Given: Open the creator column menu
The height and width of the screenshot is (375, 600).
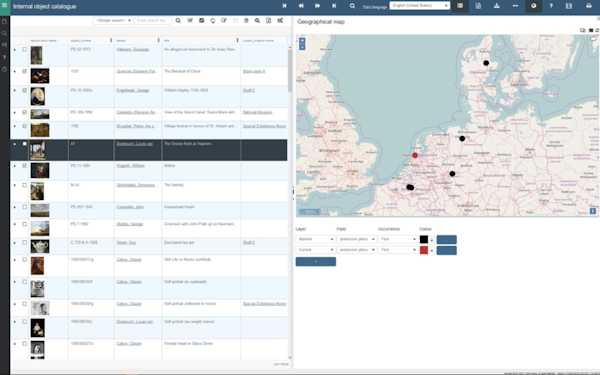Looking at the screenshot, I should tap(159, 40).
